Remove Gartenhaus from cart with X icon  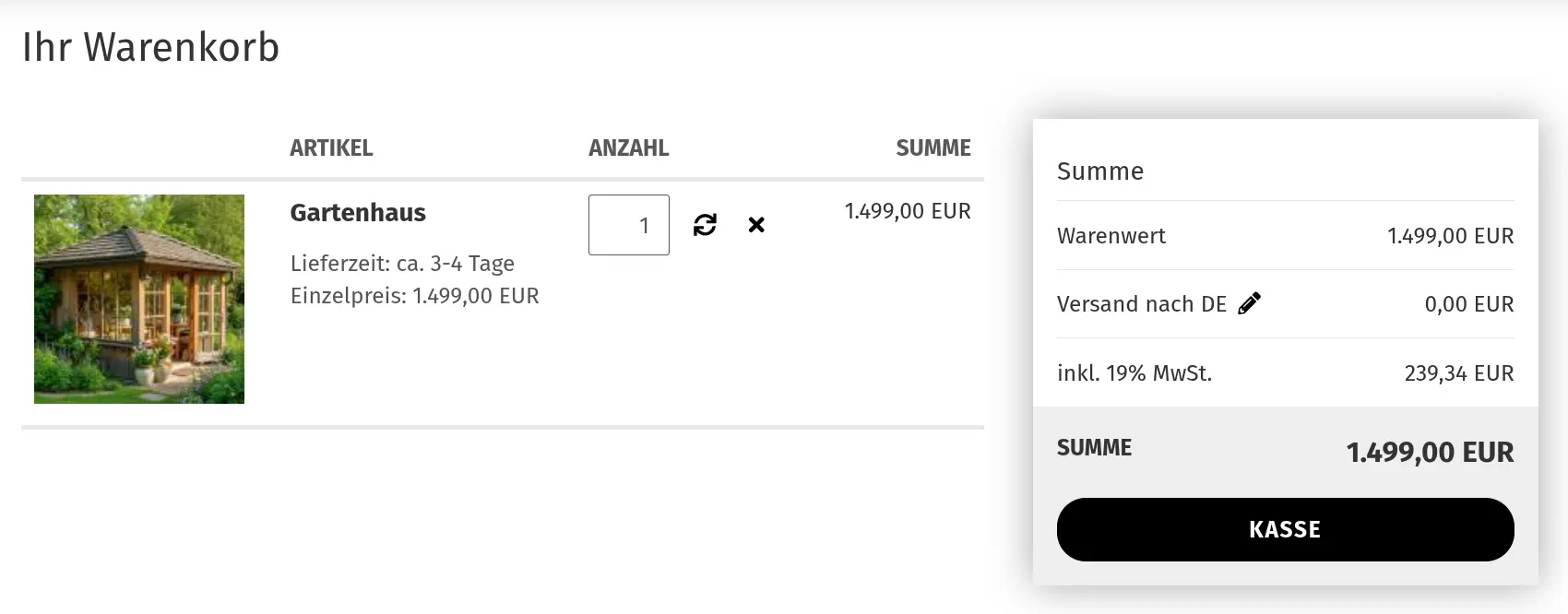click(x=756, y=225)
